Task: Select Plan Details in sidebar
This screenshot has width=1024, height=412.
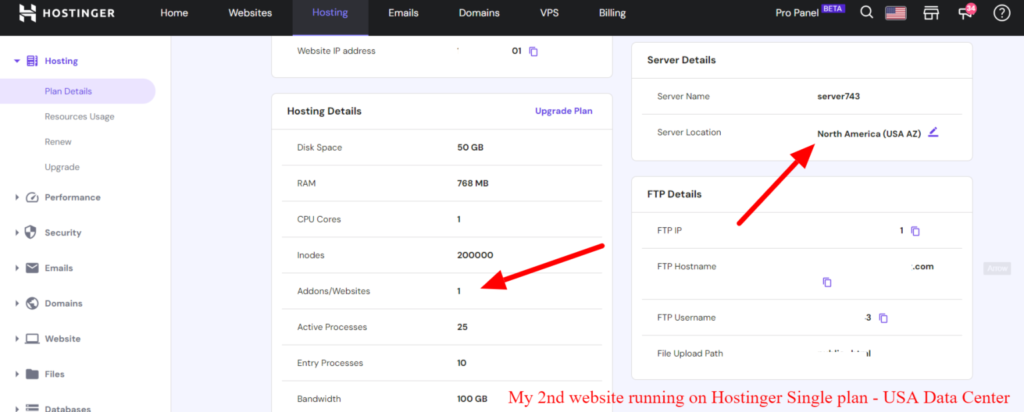Action: 68,91
